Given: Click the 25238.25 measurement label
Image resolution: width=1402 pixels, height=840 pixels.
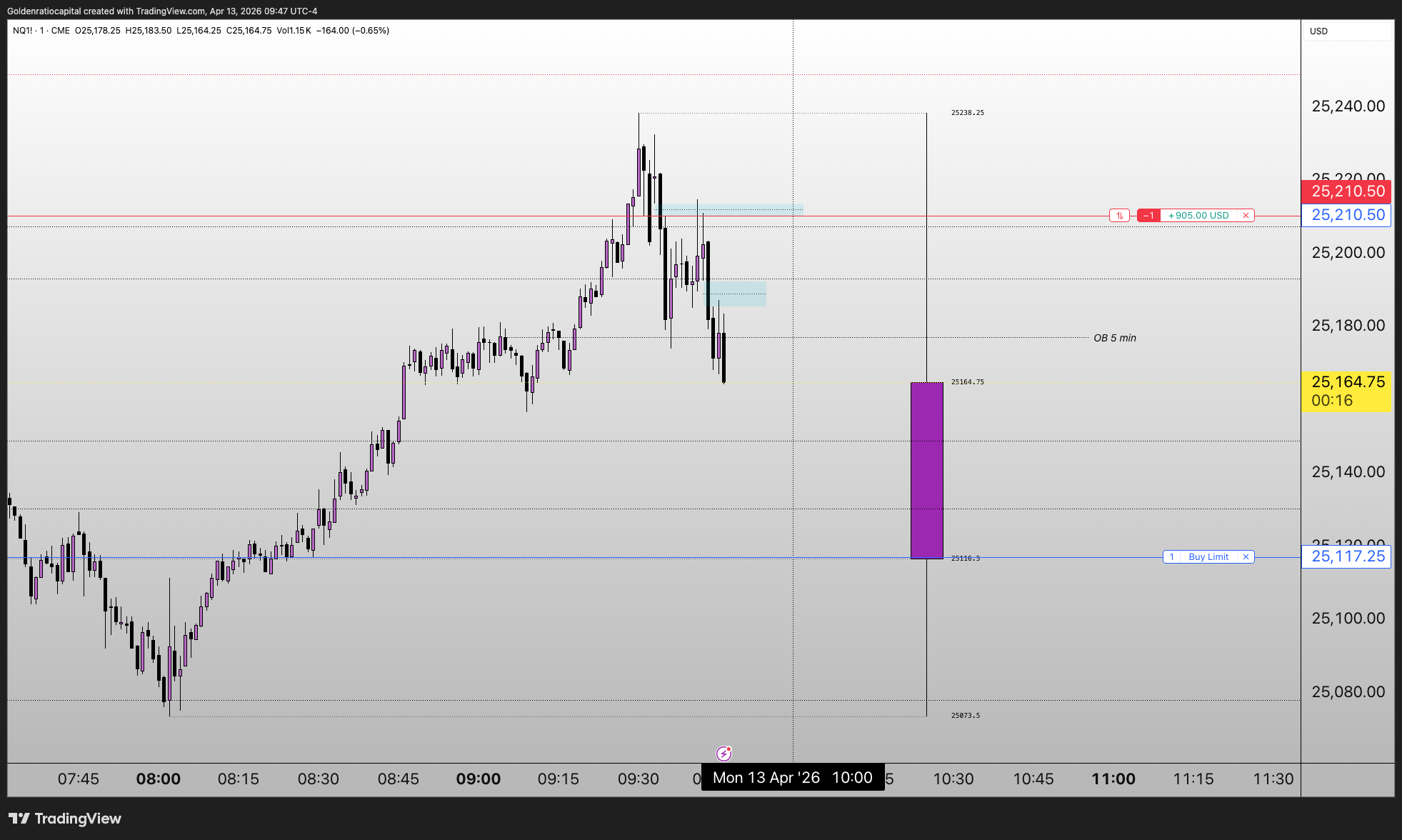Looking at the screenshot, I should point(967,113).
